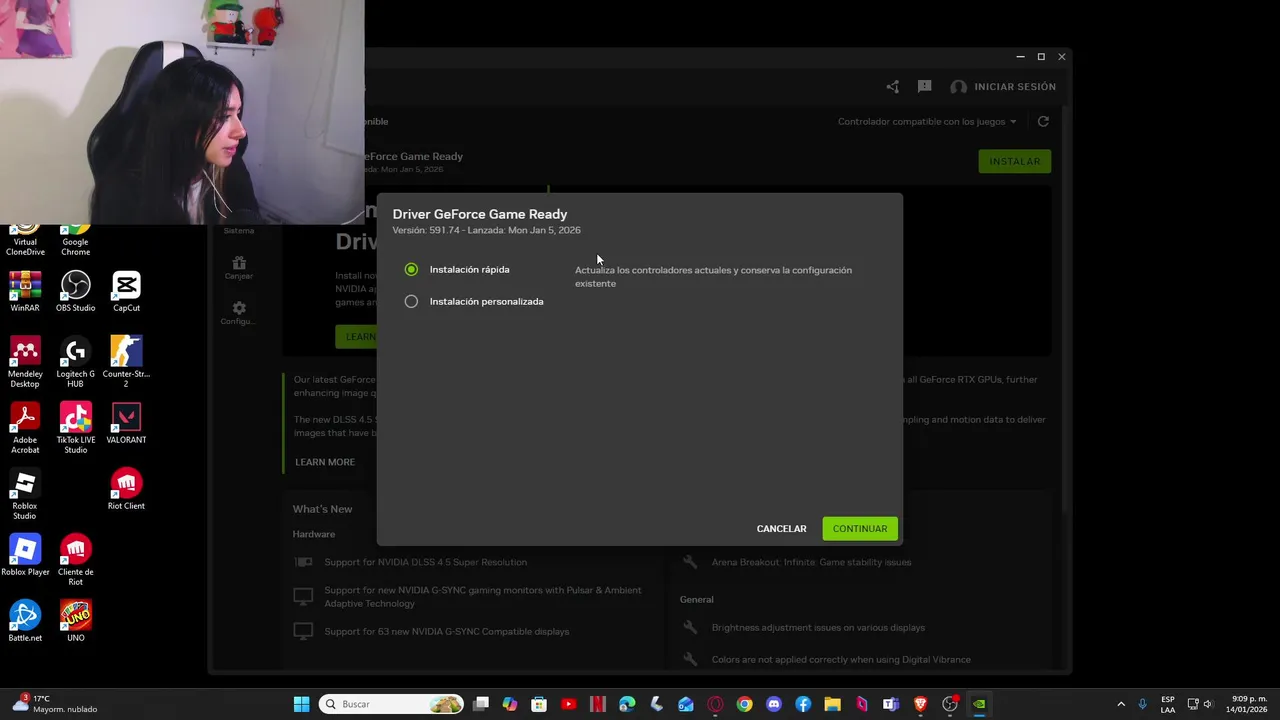This screenshot has width=1280, height=720.
Task: Click the CONTINUAR button in the dialog
Action: (x=860, y=529)
